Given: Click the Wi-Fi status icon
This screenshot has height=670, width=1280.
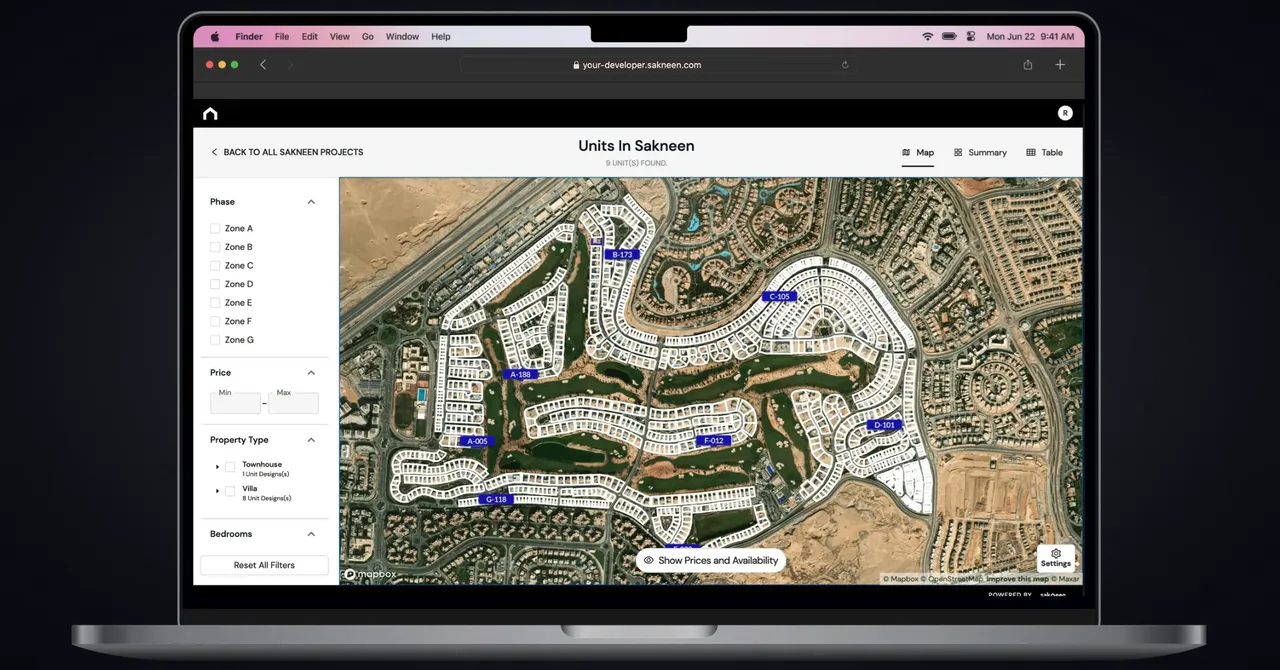Looking at the screenshot, I should (927, 36).
